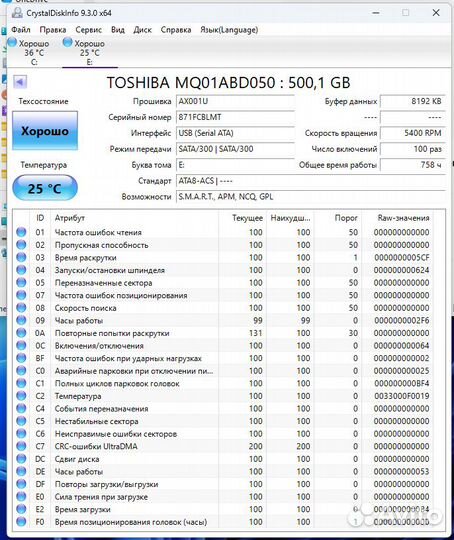Image resolution: width=454 pixels, height=540 pixels.
Task: Select disk C: tab at 36 °C
Action: [x=34, y=52]
